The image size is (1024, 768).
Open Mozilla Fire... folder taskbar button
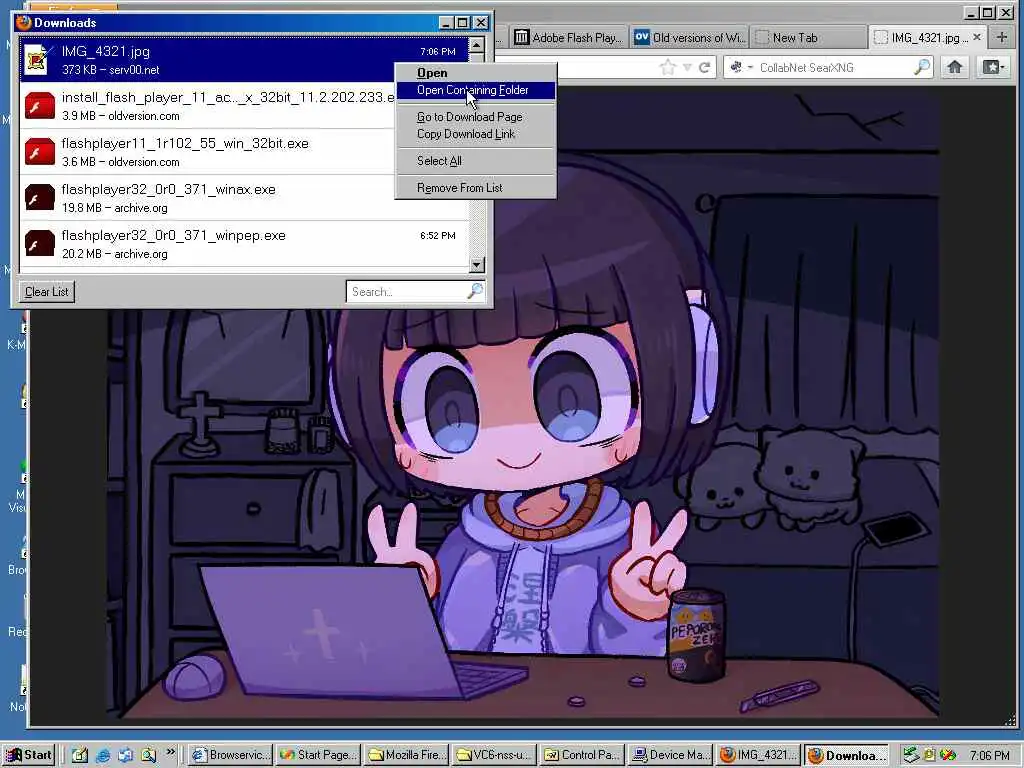pos(406,755)
